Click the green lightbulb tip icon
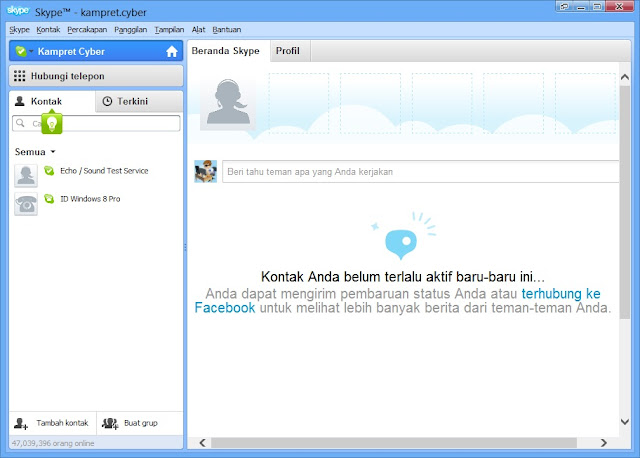Screen dimensions: 640x458 tap(52, 123)
